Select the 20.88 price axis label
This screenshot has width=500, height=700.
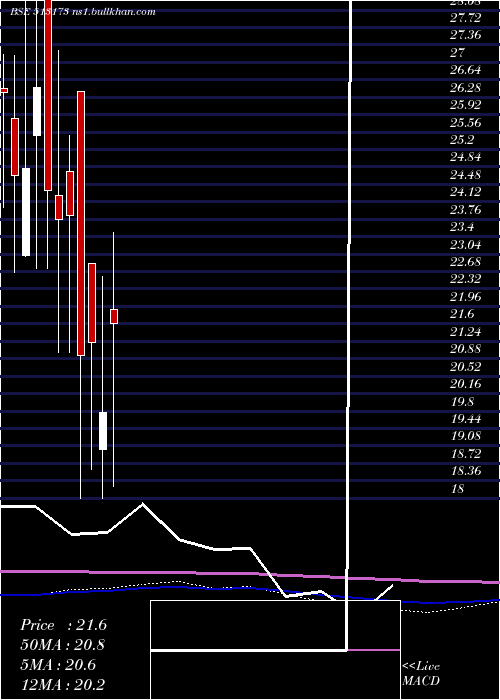click(x=466, y=349)
